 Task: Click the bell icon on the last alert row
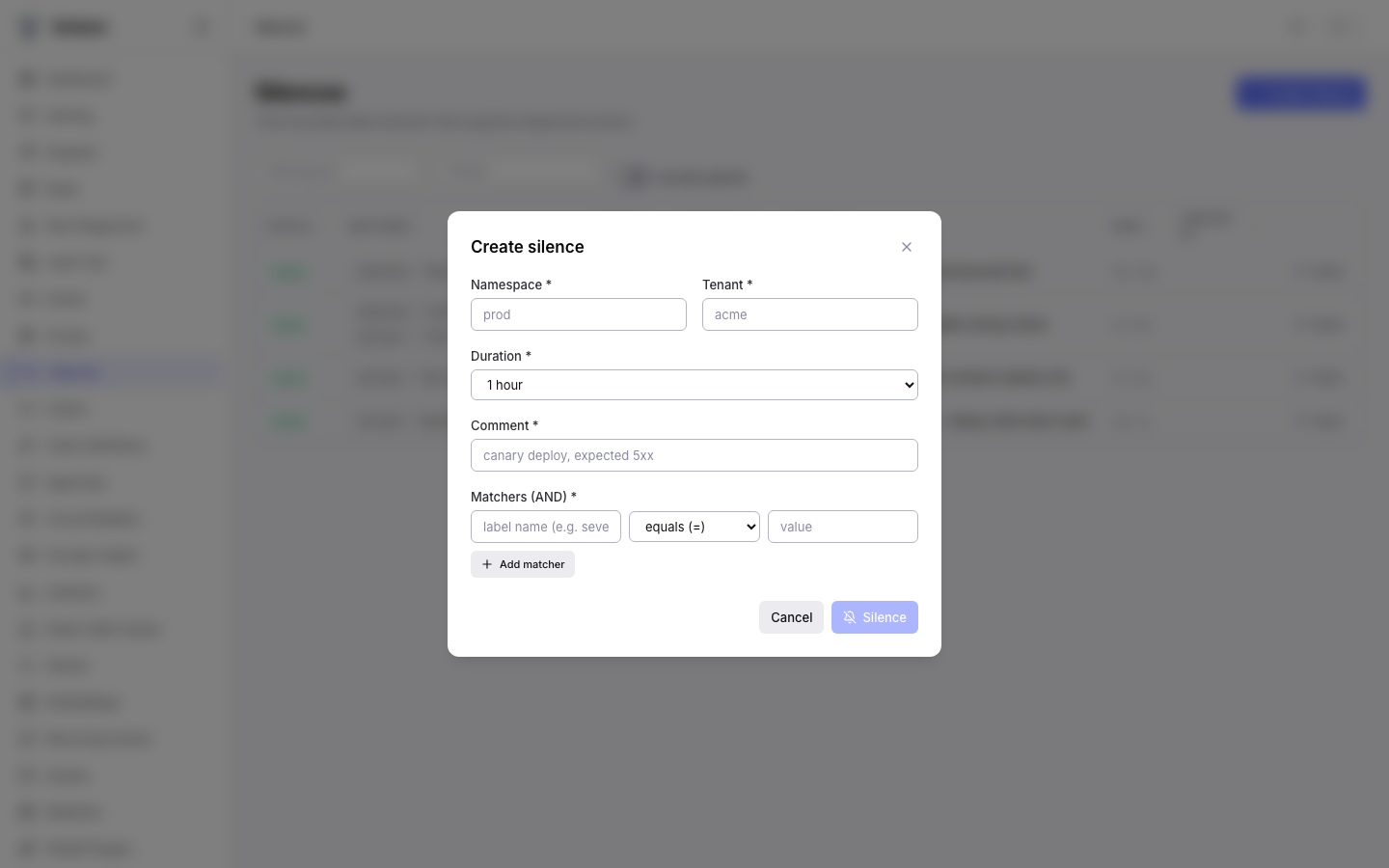[x=1301, y=421]
